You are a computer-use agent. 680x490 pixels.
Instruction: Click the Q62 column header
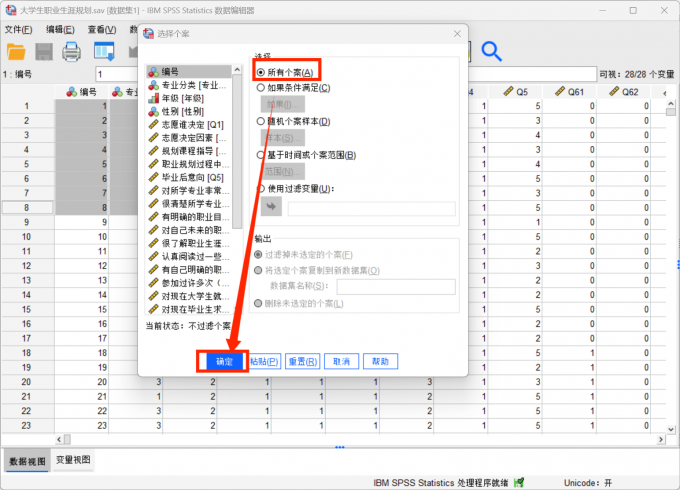coord(624,92)
